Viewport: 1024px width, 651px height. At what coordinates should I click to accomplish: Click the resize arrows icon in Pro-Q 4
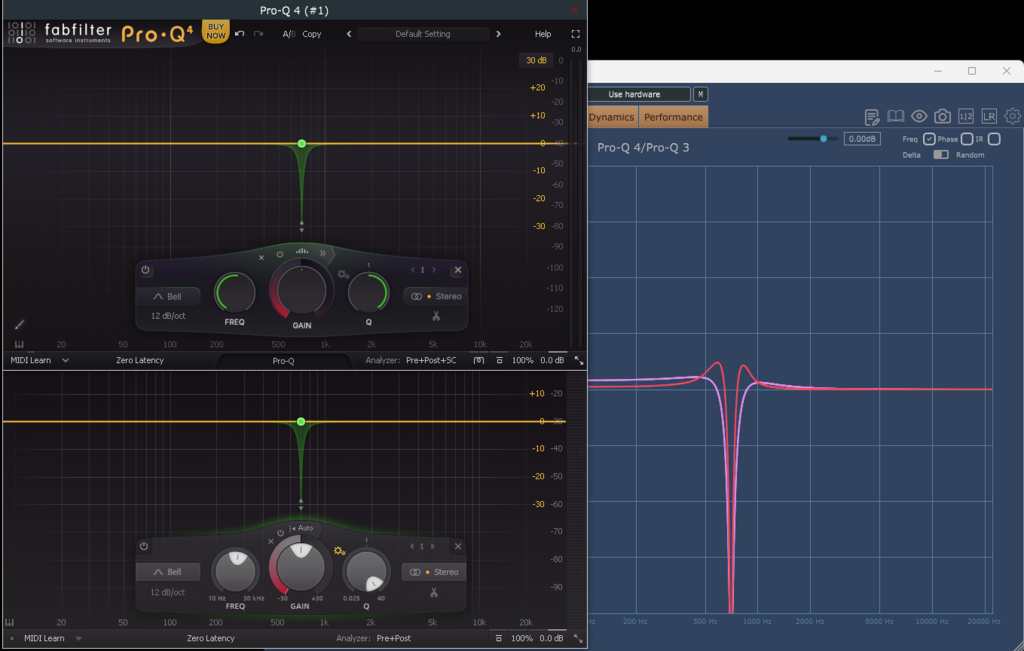click(579, 360)
